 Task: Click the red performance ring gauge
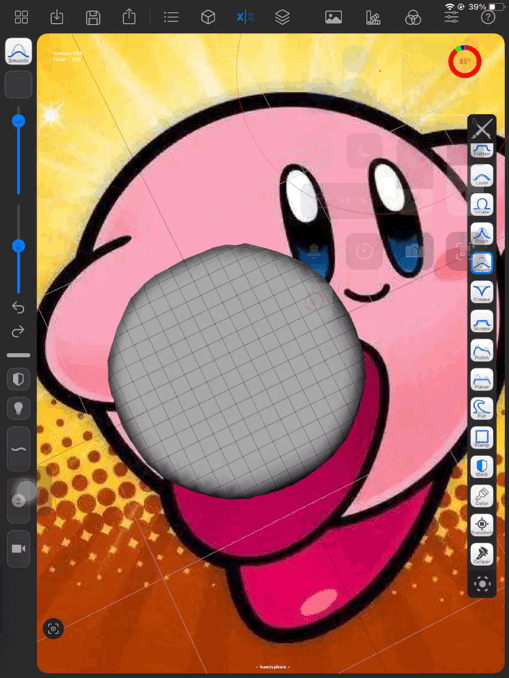pyautogui.click(x=465, y=61)
